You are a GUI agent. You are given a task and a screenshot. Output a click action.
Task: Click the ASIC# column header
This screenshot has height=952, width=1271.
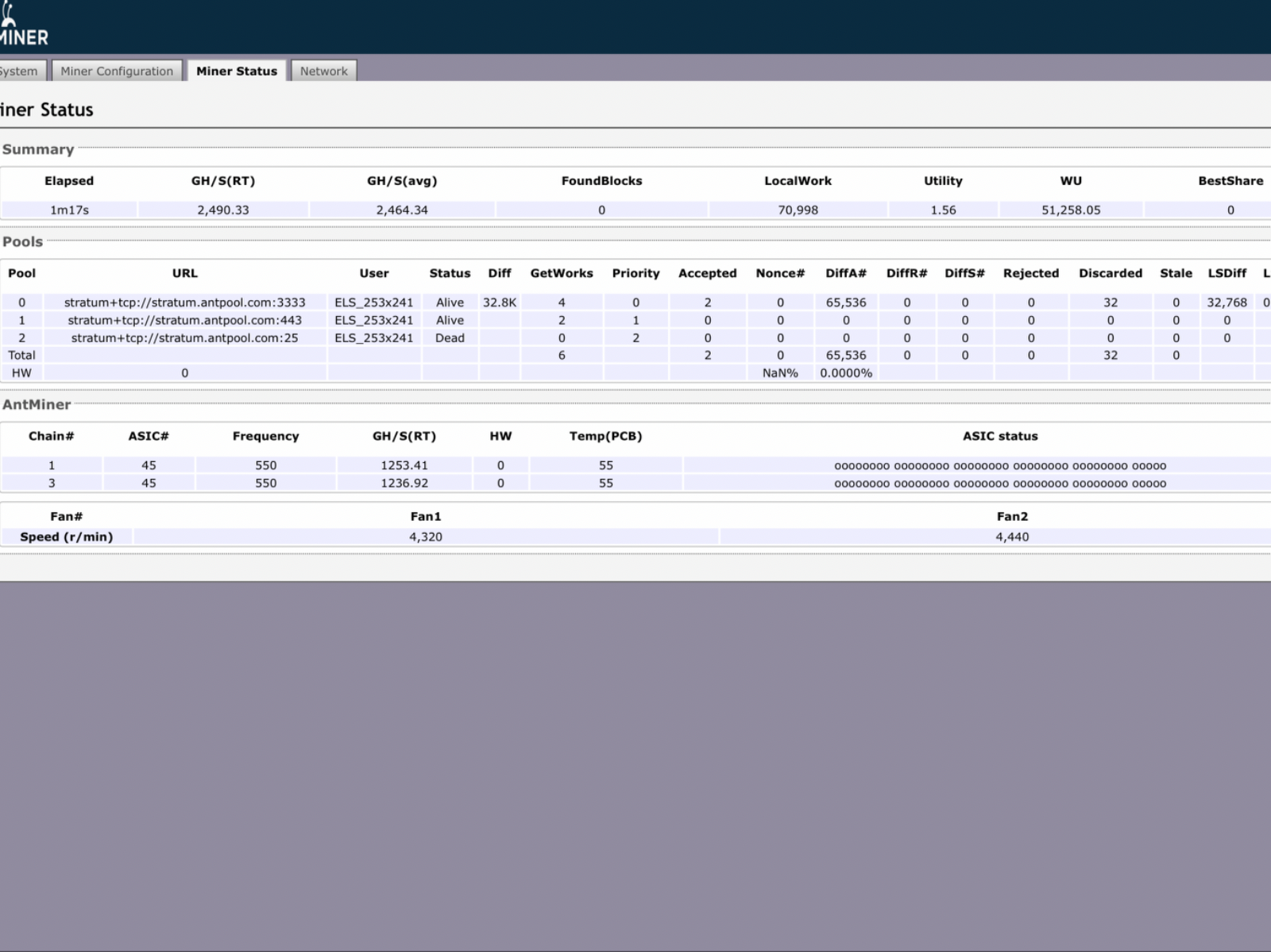(x=149, y=436)
